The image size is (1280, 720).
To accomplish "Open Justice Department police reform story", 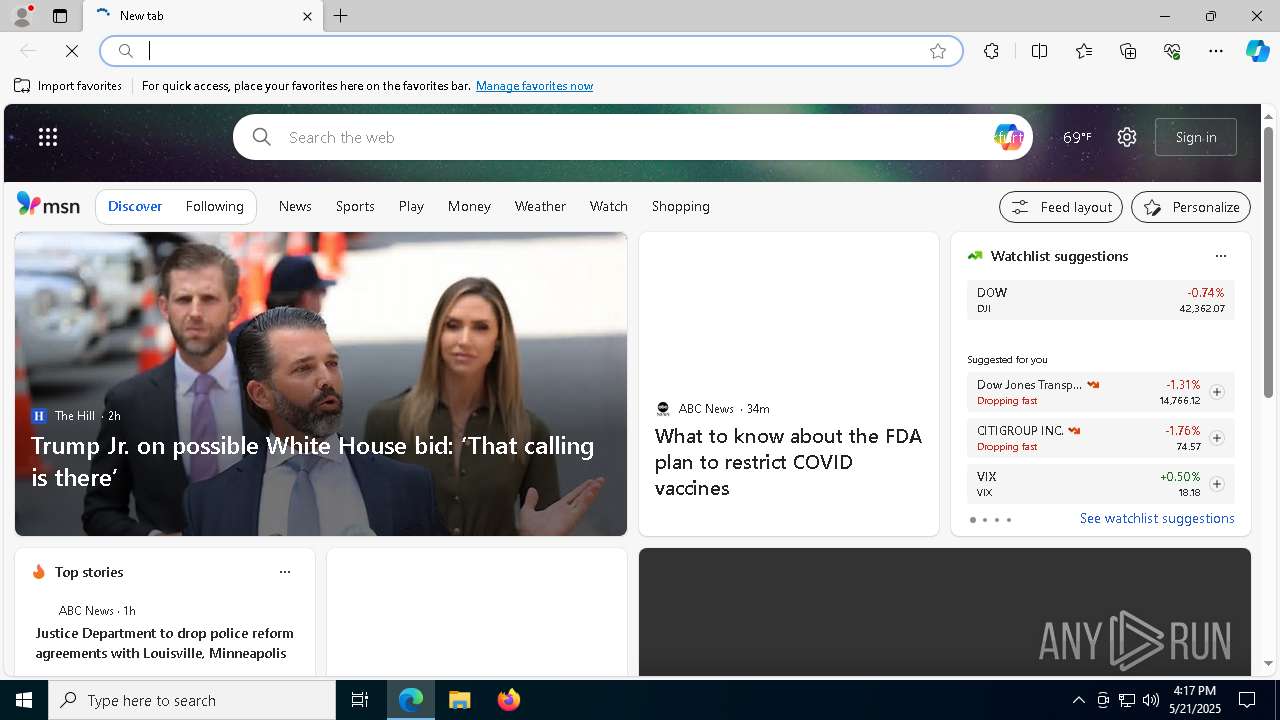I will 165,643.
